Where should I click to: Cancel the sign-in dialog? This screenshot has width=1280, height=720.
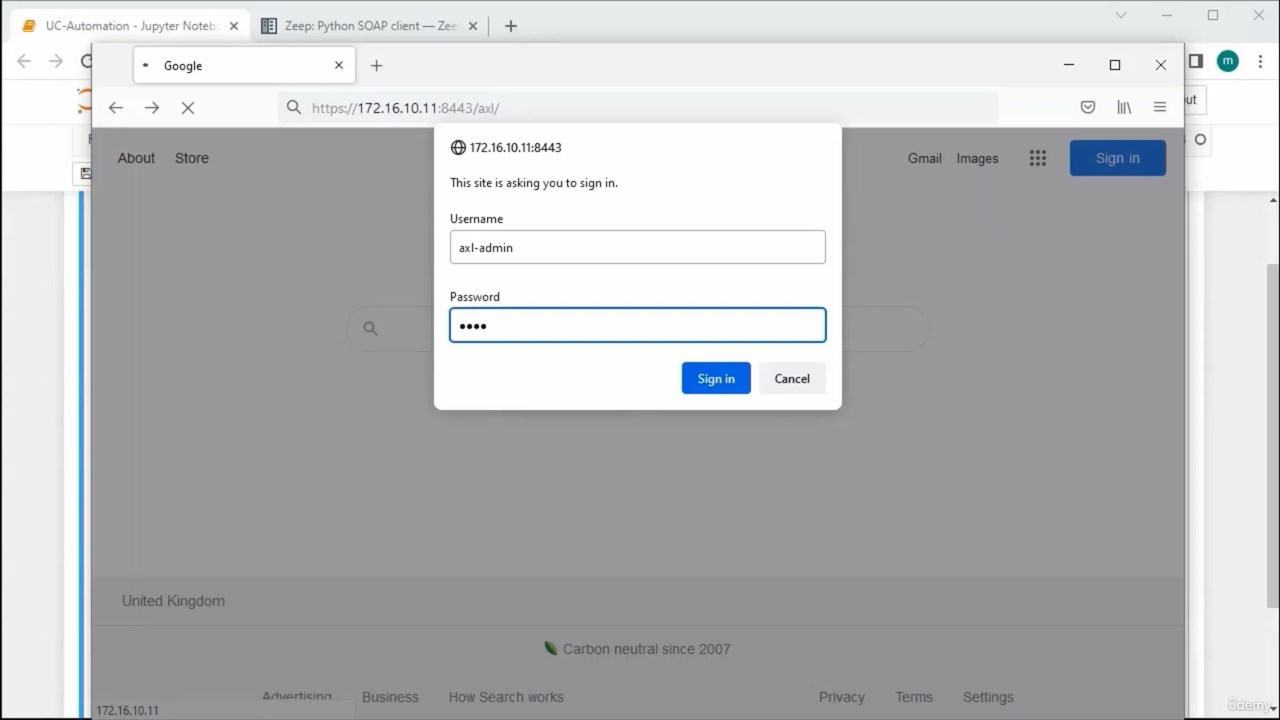coord(792,378)
